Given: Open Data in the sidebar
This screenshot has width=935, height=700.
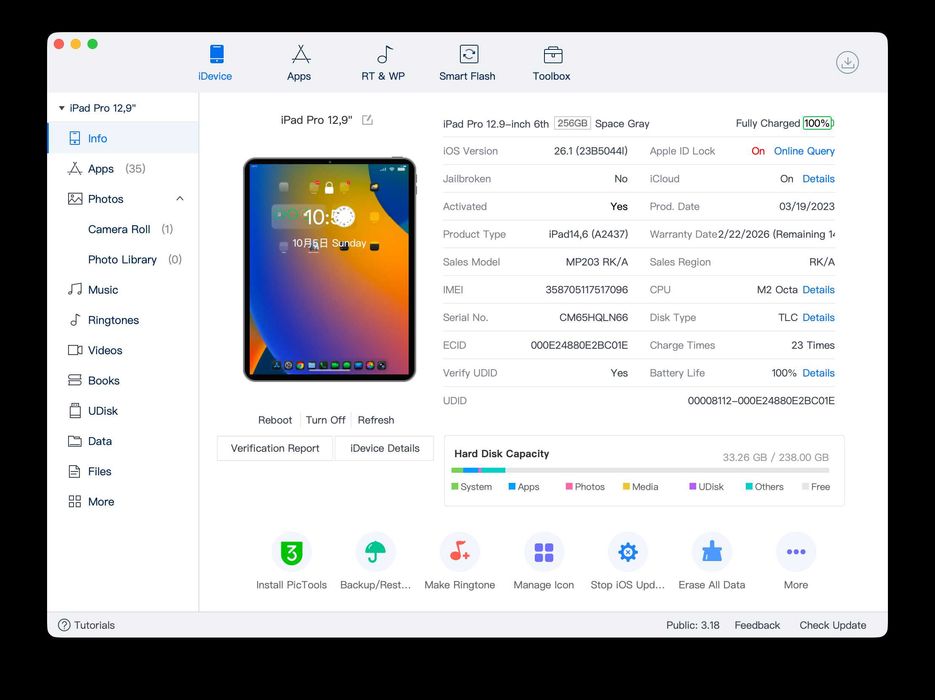Looking at the screenshot, I should tap(123, 441).
